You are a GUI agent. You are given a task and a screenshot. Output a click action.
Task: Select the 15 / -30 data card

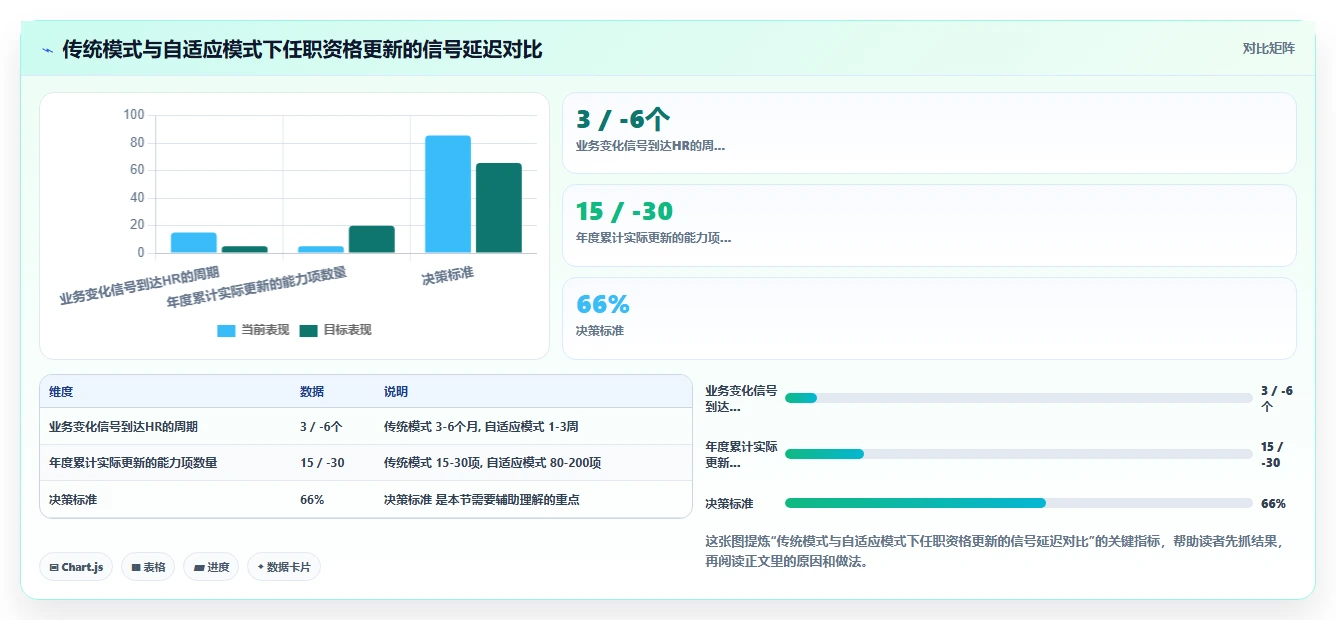point(929,225)
